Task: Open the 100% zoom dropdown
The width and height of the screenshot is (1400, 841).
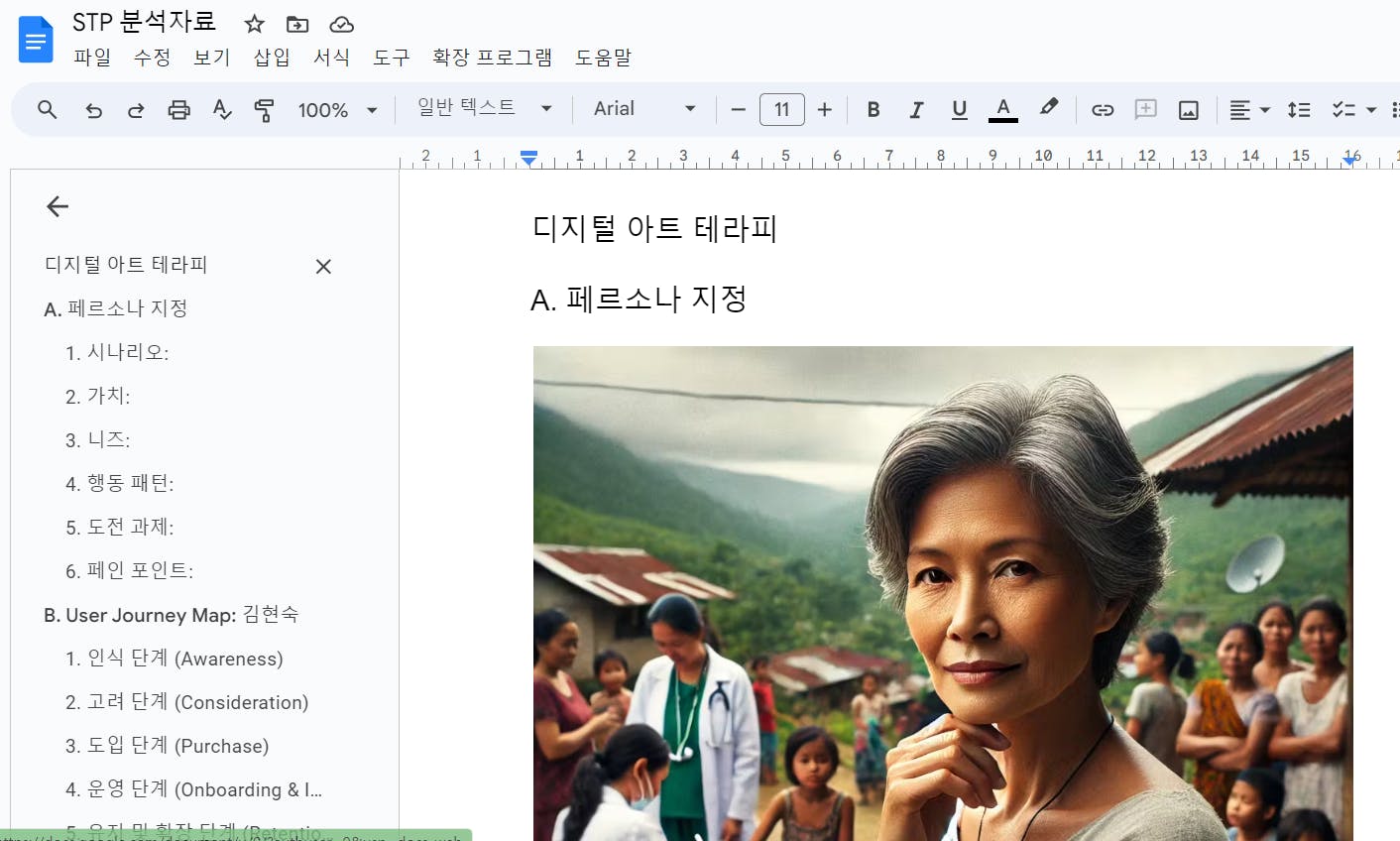Action: click(337, 110)
